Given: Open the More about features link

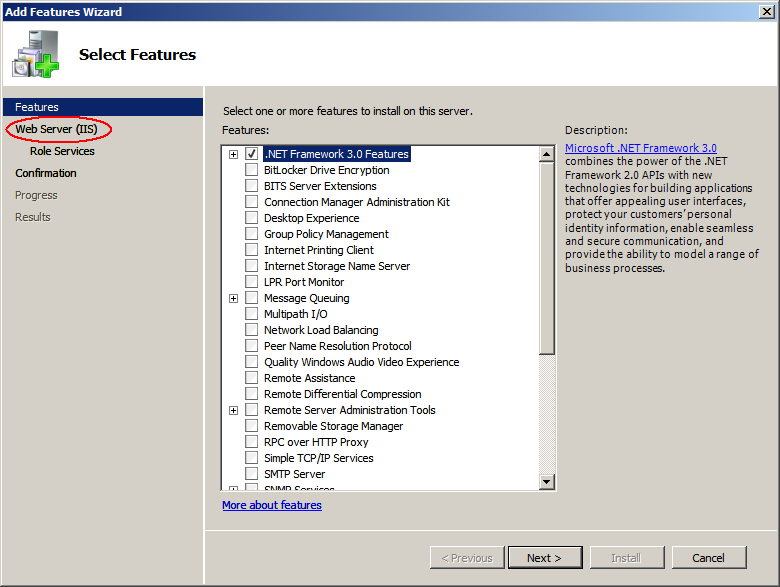Looking at the screenshot, I should click(x=272, y=505).
